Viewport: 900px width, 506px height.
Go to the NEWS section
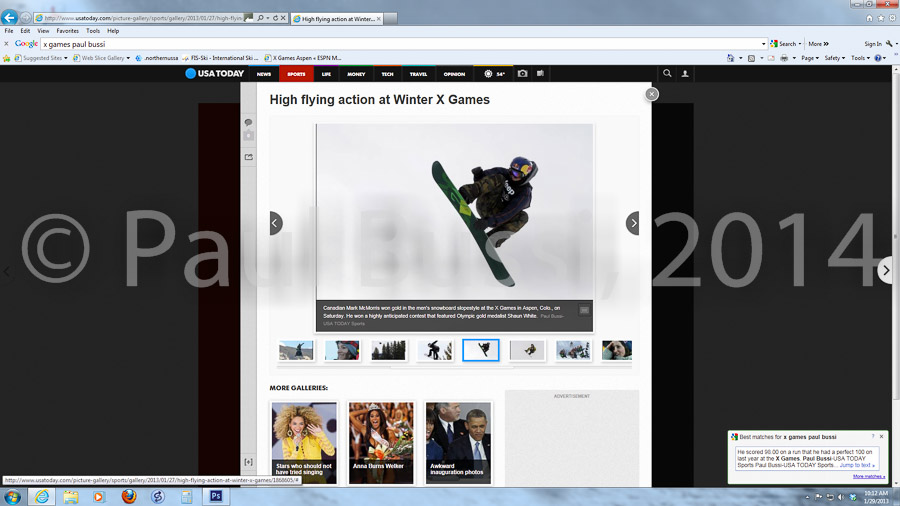(263, 74)
